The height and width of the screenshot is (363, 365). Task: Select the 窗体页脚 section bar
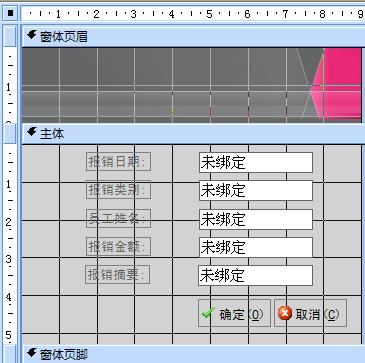[193, 354]
